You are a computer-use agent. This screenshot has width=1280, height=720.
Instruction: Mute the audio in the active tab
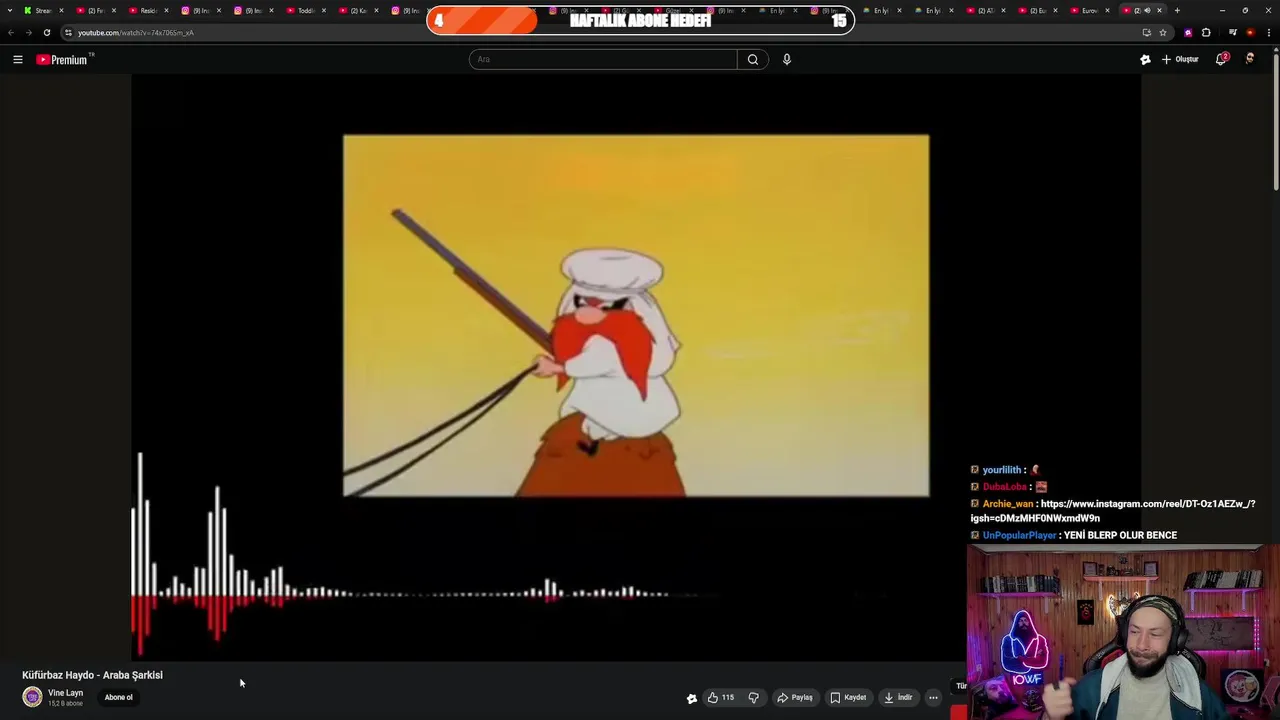click(1147, 10)
